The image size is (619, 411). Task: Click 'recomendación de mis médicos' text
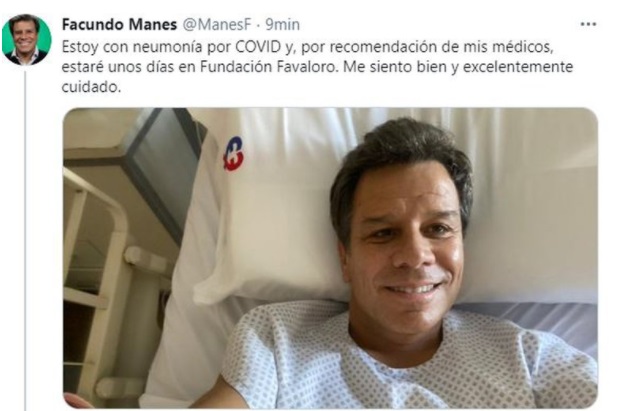tap(440, 47)
